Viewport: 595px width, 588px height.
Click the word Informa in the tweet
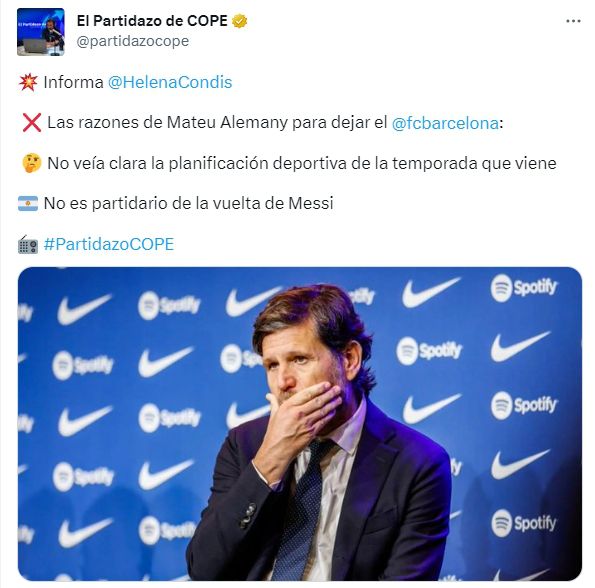tap(74, 82)
